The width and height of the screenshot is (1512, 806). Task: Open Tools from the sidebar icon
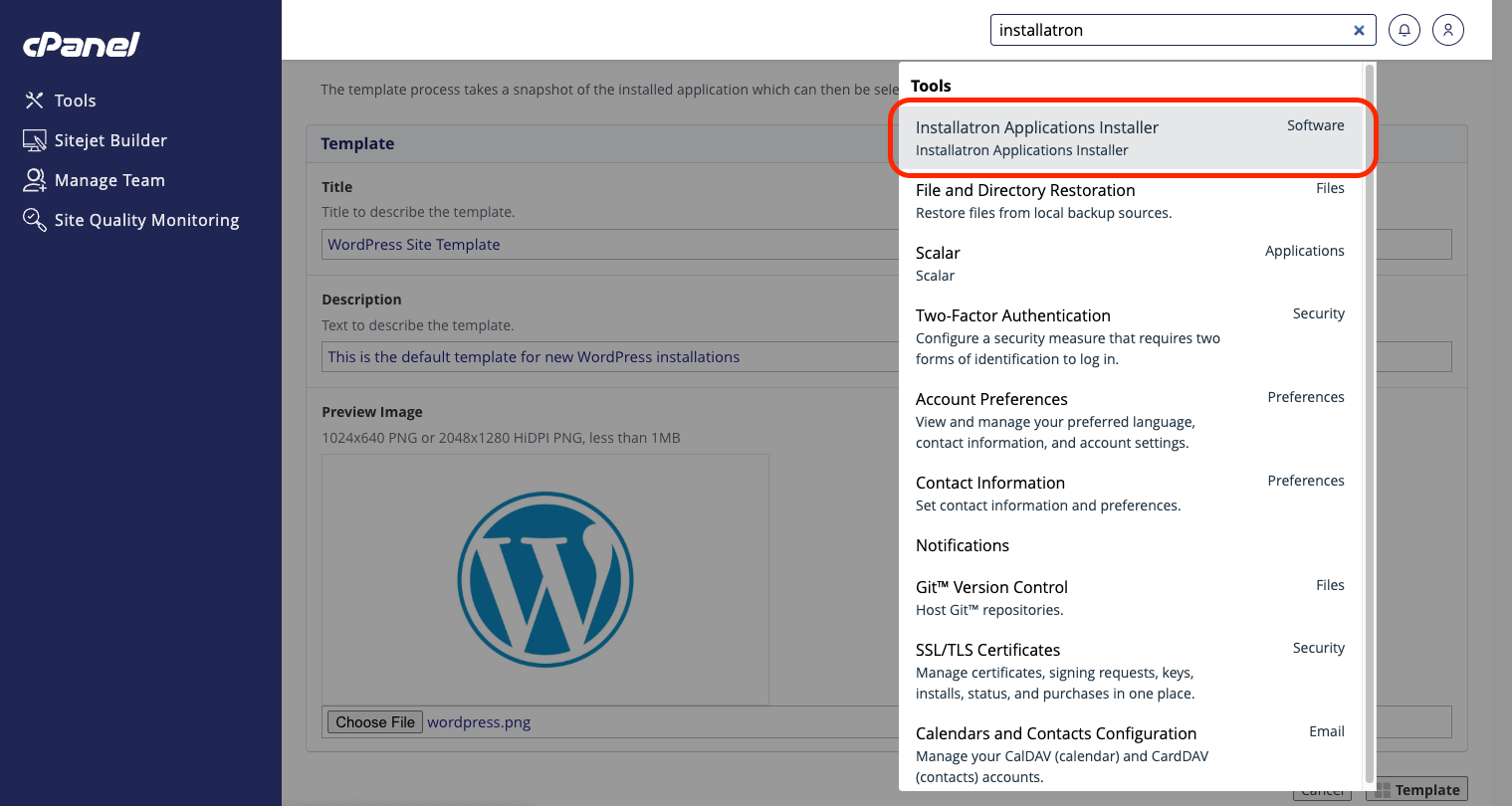click(35, 101)
